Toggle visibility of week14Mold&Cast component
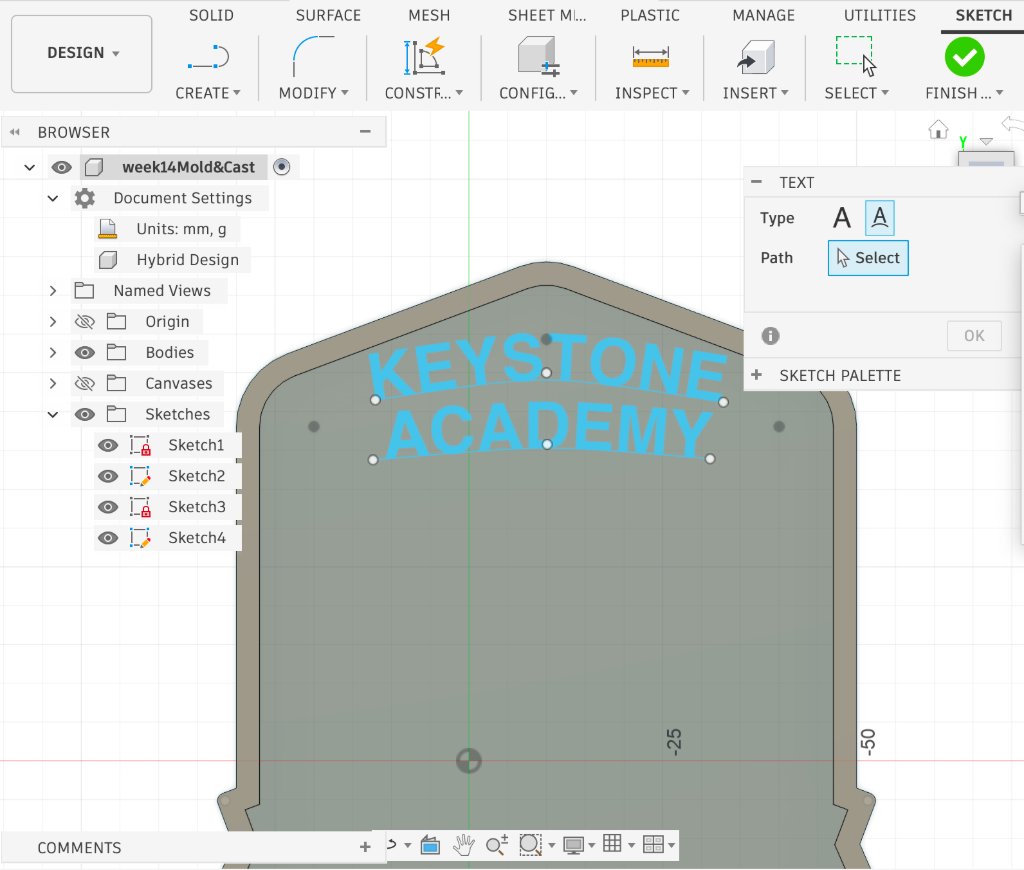The image size is (1024, 870). [x=61, y=167]
